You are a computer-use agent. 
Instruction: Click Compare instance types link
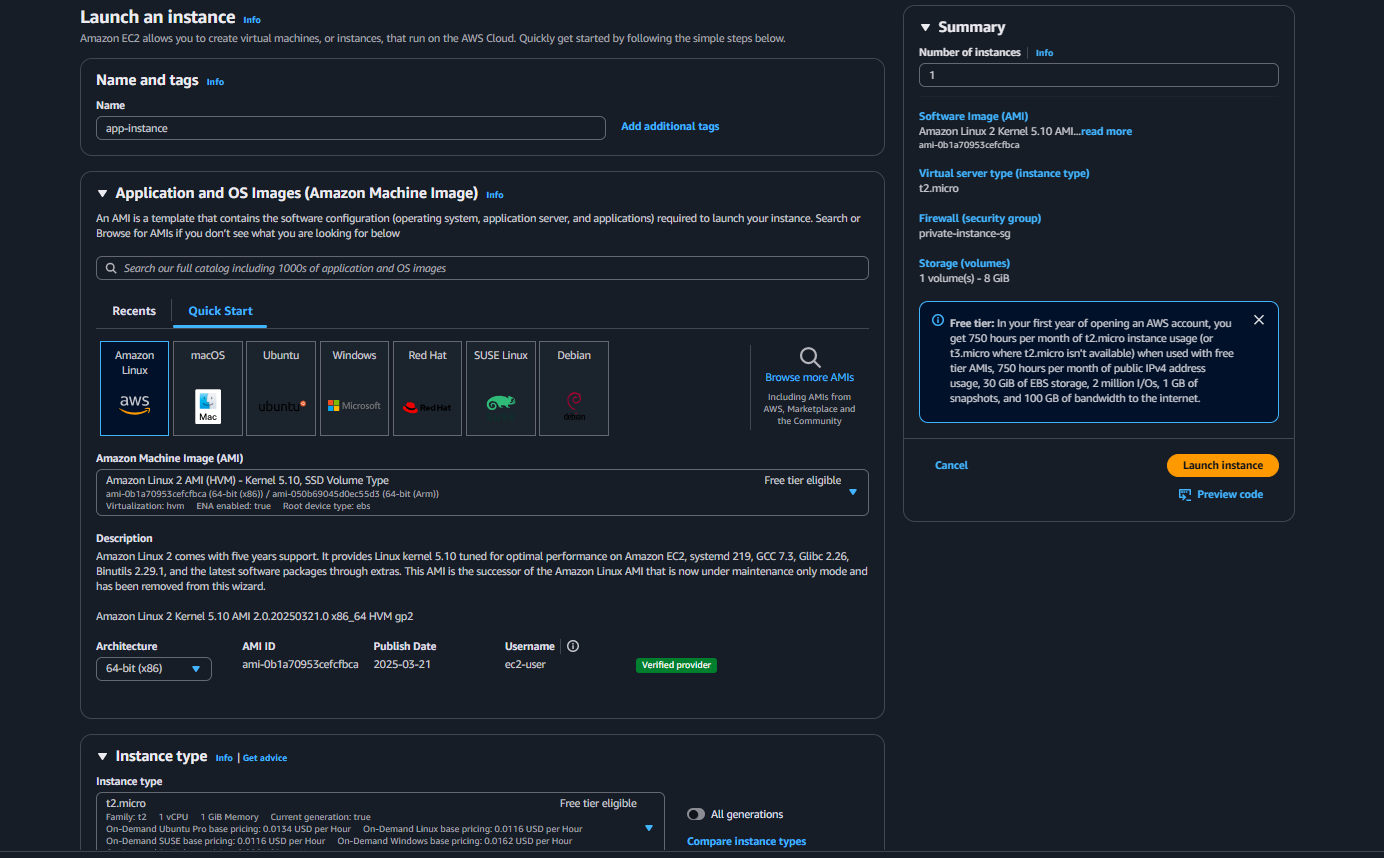coord(746,841)
